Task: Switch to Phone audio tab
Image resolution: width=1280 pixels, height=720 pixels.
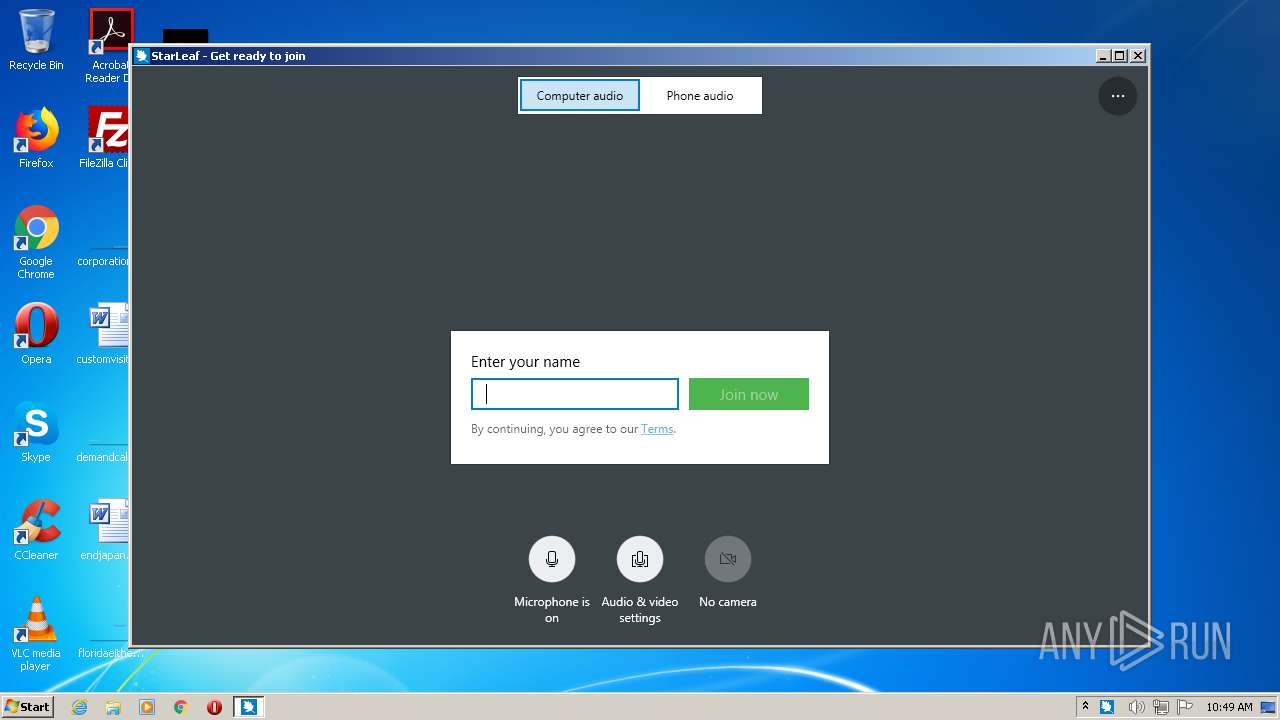Action: click(700, 96)
